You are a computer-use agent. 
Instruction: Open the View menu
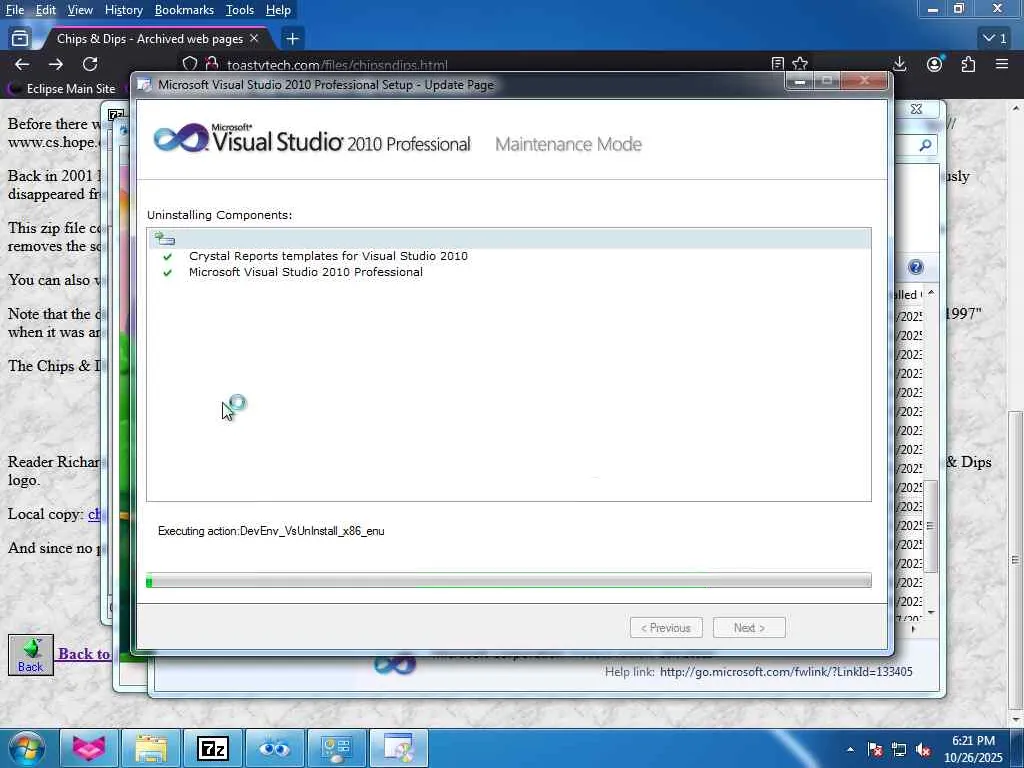[80, 10]
